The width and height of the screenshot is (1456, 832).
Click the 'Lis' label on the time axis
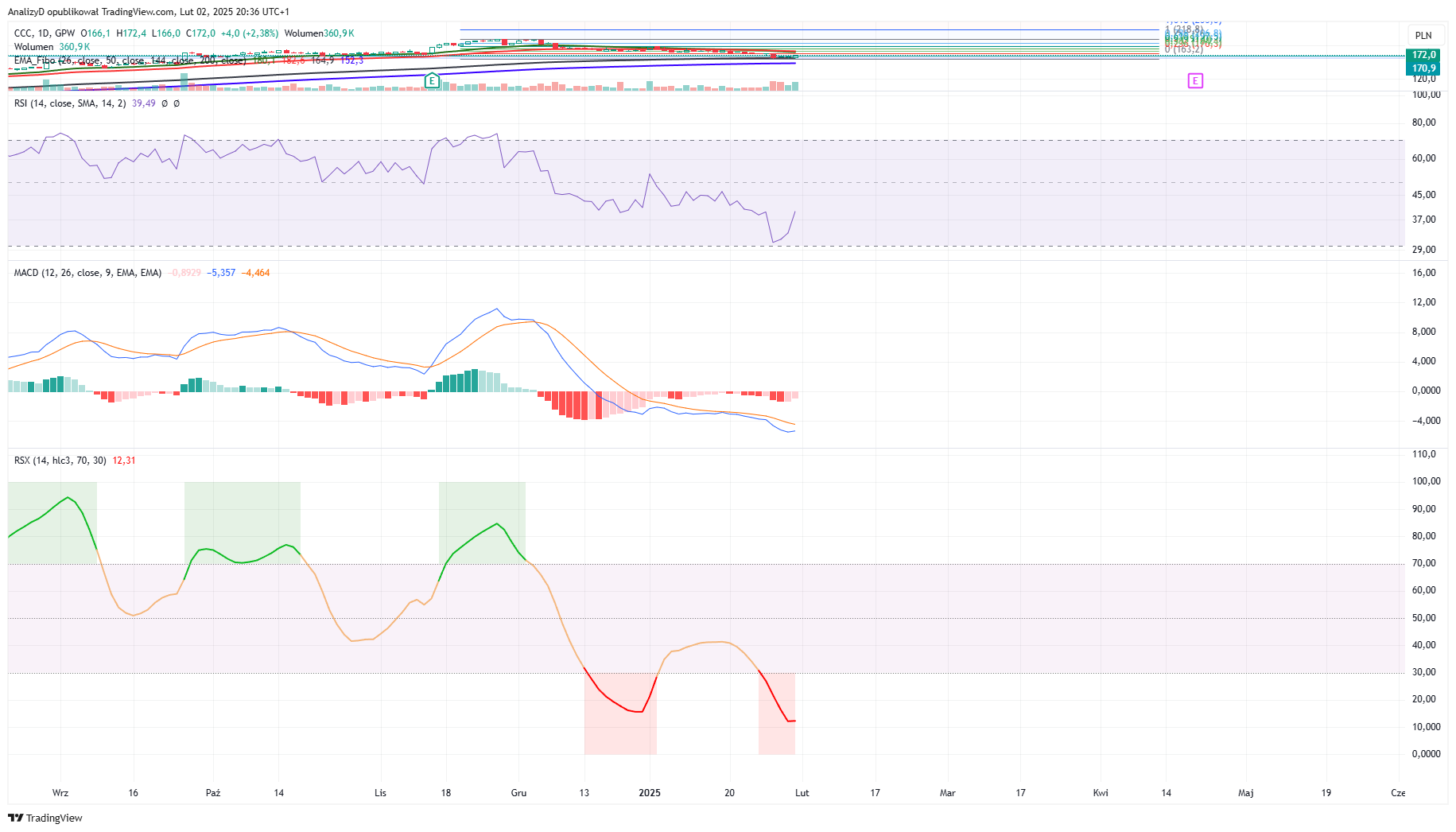tap(380, 793)
